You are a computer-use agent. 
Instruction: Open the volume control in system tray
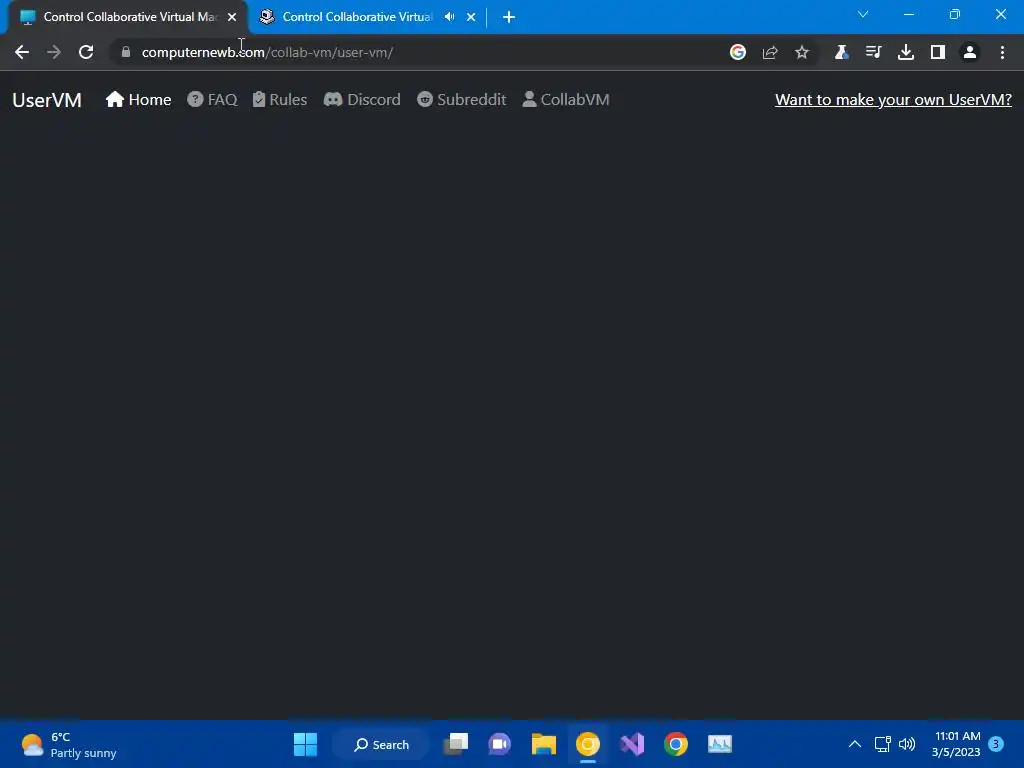click(907, 744)
